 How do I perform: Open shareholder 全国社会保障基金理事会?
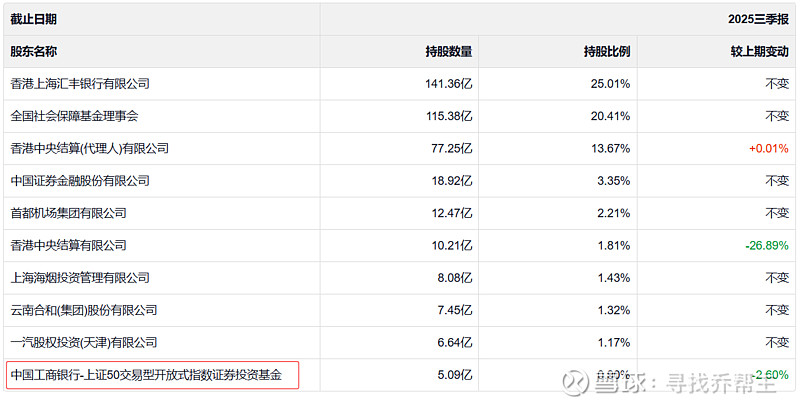tap(74, 116)
